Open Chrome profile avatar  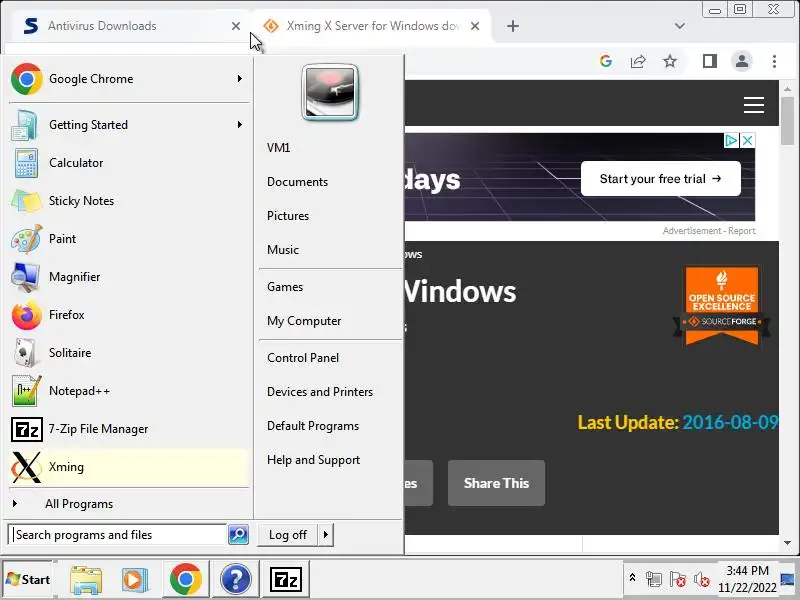pyautogui.click(x=742, y=62)
